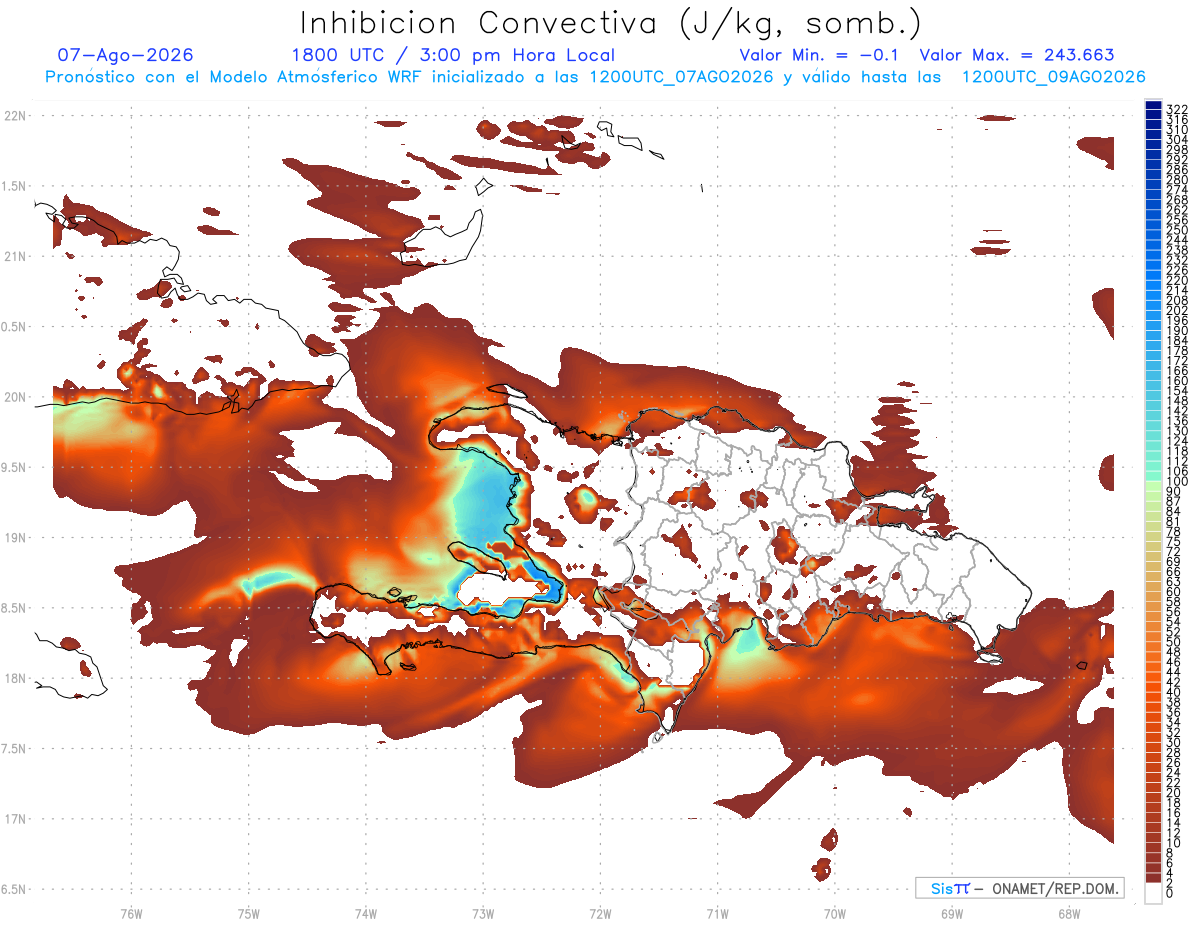Click the colorbar label '75'

click(1174, 541)
